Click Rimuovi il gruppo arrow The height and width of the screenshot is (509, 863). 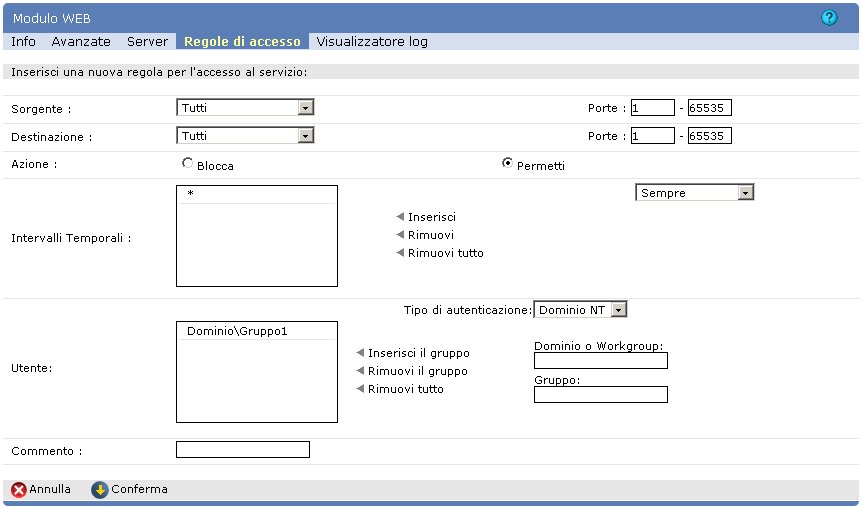(x=361, y=371)
